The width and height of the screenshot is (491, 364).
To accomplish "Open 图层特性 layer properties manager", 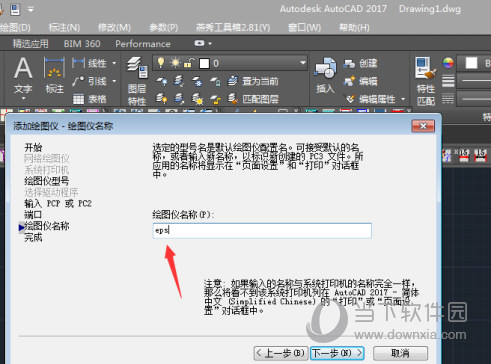I will click(137, 81).
